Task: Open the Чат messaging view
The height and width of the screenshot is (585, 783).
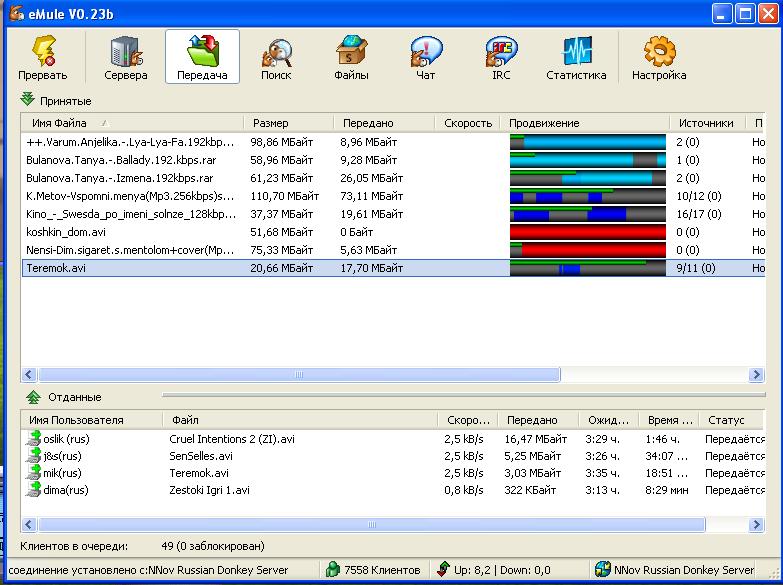Action: pyautogui.click(x=425, y=57)
